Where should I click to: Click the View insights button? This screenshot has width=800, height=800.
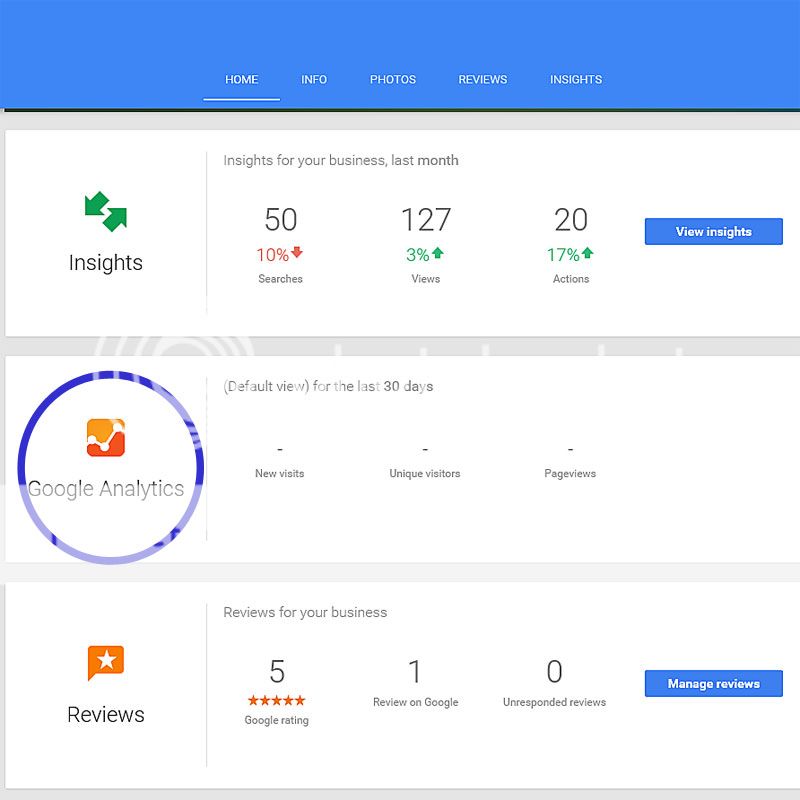(713, 232)
